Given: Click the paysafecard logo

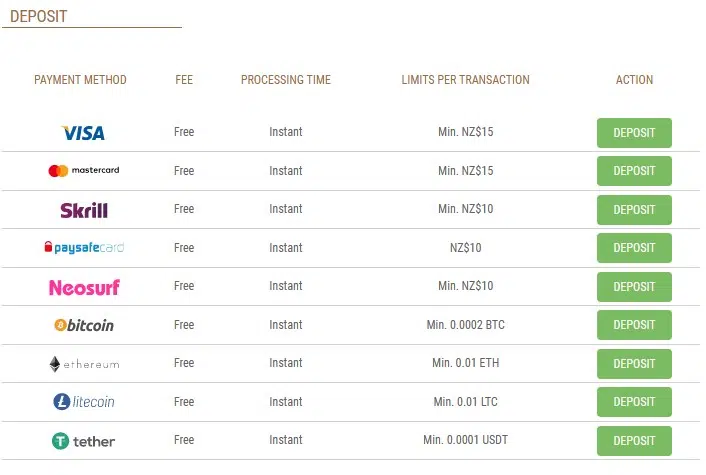Looking at the screenshot, I should [x=84, y=247].
